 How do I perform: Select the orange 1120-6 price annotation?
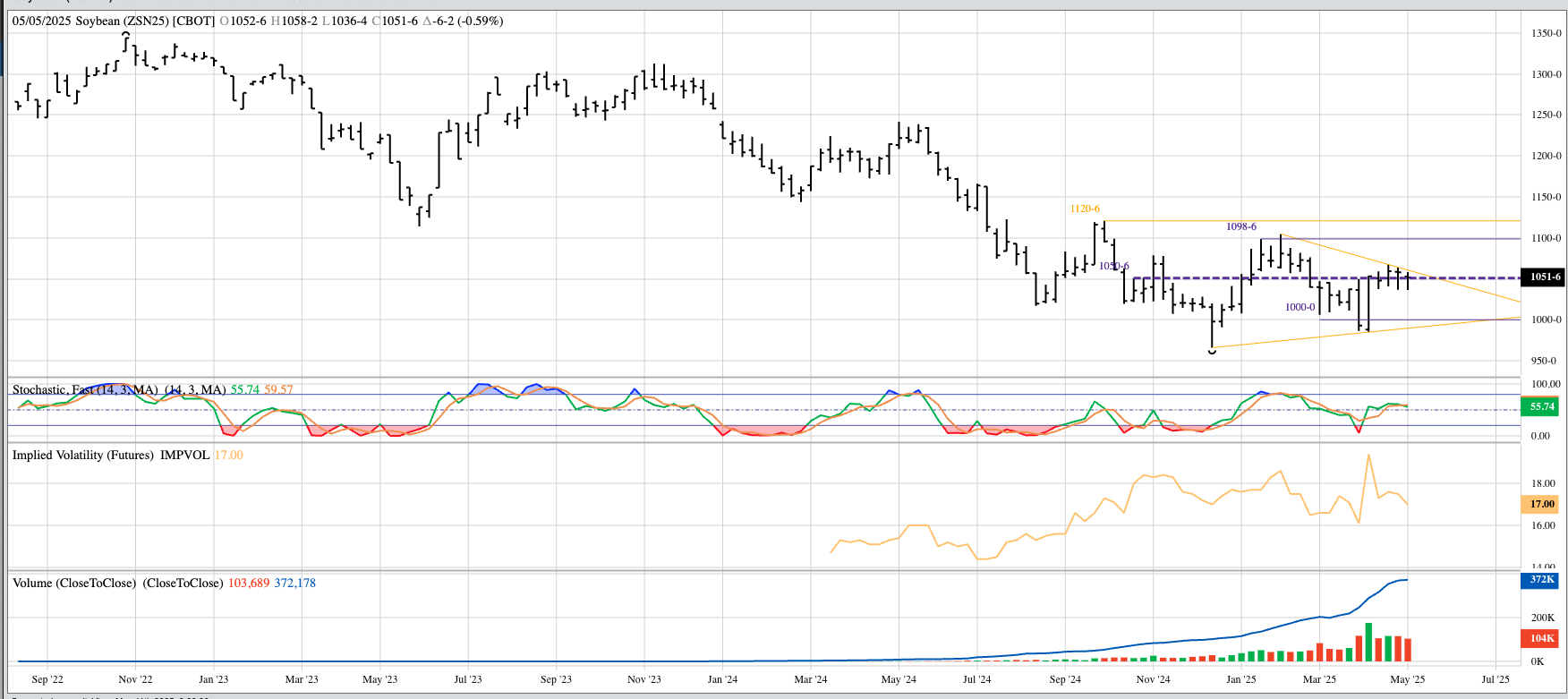(1085, 209)
